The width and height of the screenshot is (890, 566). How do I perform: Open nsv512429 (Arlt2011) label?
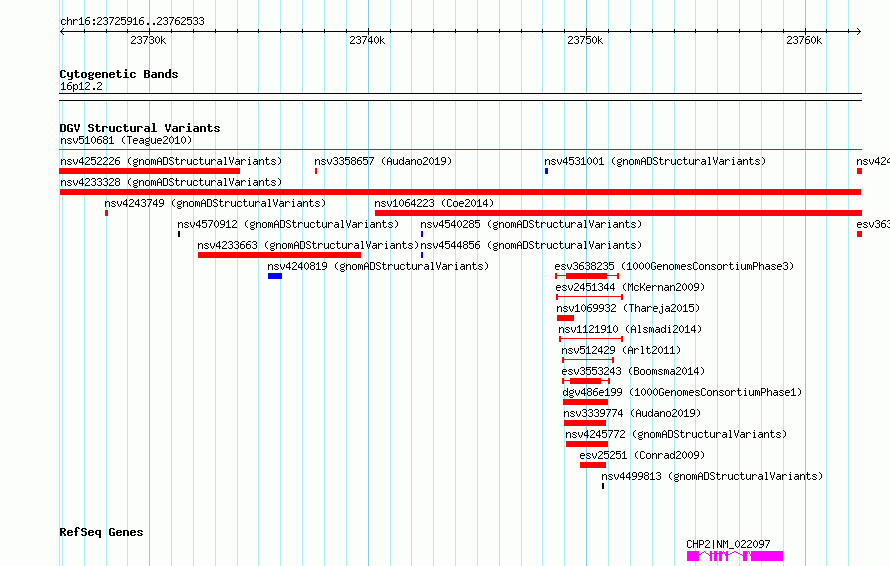click(621, 350)
